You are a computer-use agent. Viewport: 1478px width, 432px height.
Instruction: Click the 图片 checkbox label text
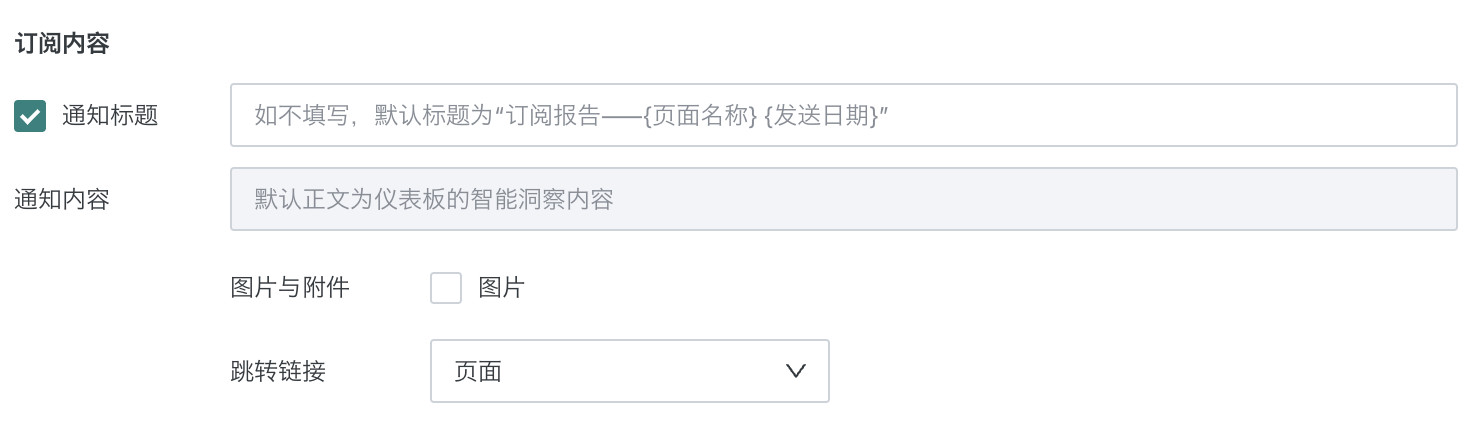pyautogui.click(x=501, y=288)
